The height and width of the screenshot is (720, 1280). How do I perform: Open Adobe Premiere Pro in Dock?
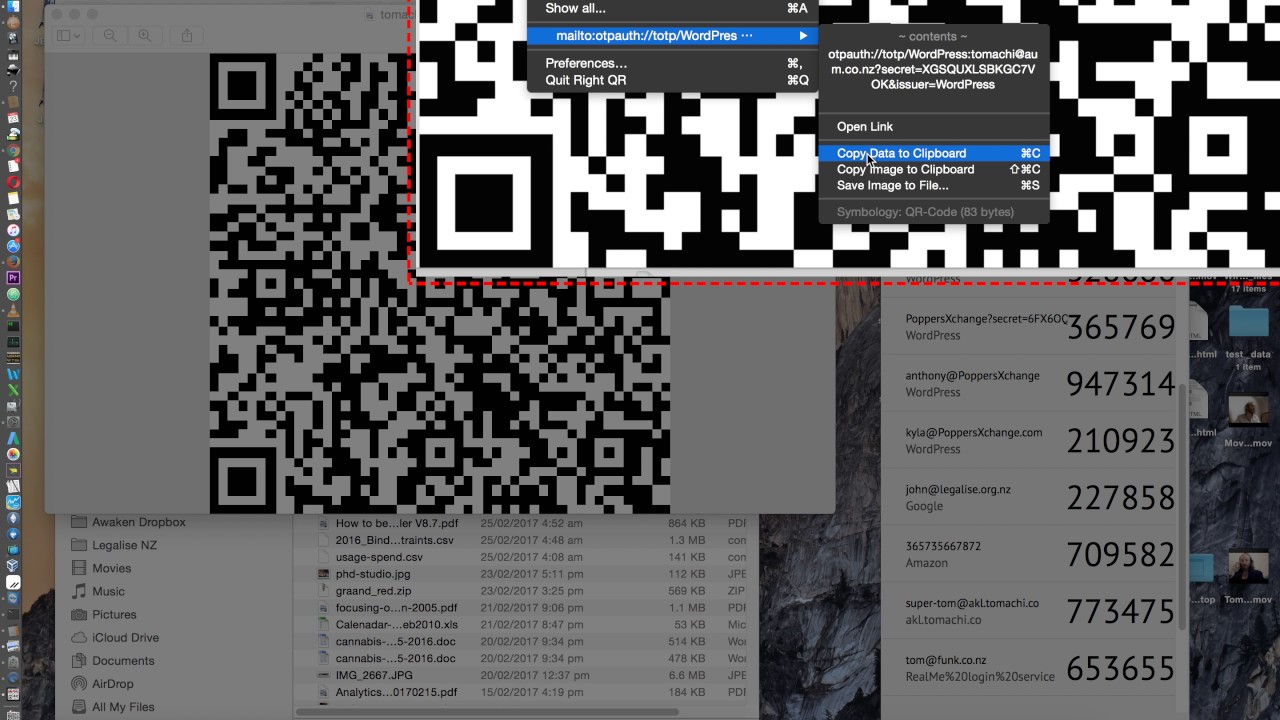click(14, 277)
